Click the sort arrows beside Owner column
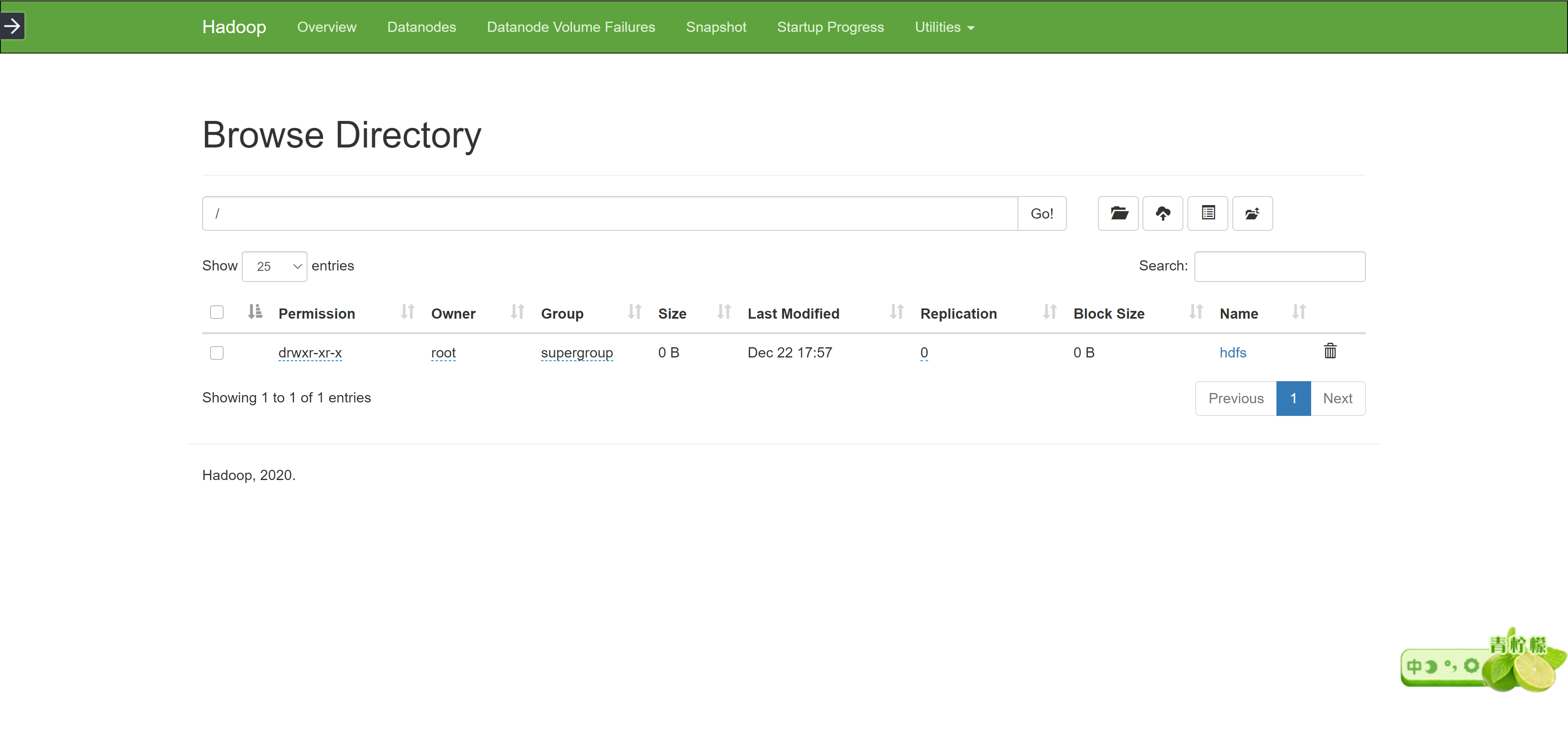The width and height of the screenshot is (1568, 737). [517, 313]
